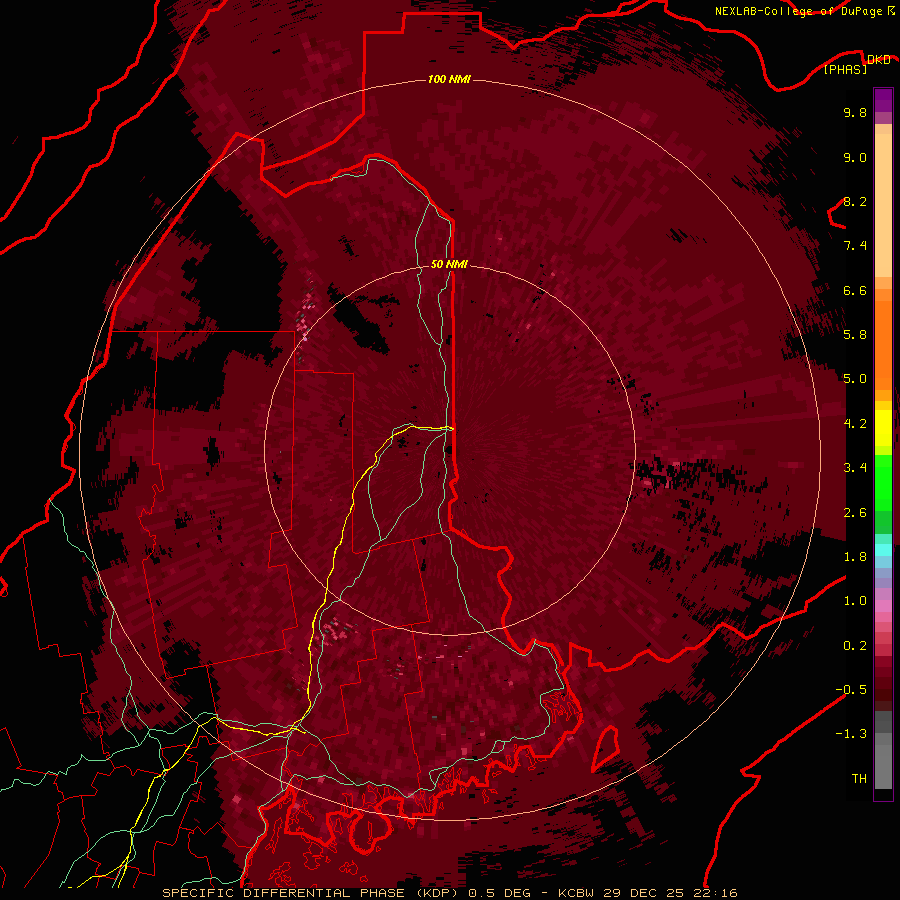This screenshot has height=900, width=900.
Task: Click the 5.0 scale label
Action: pos(855,379)
